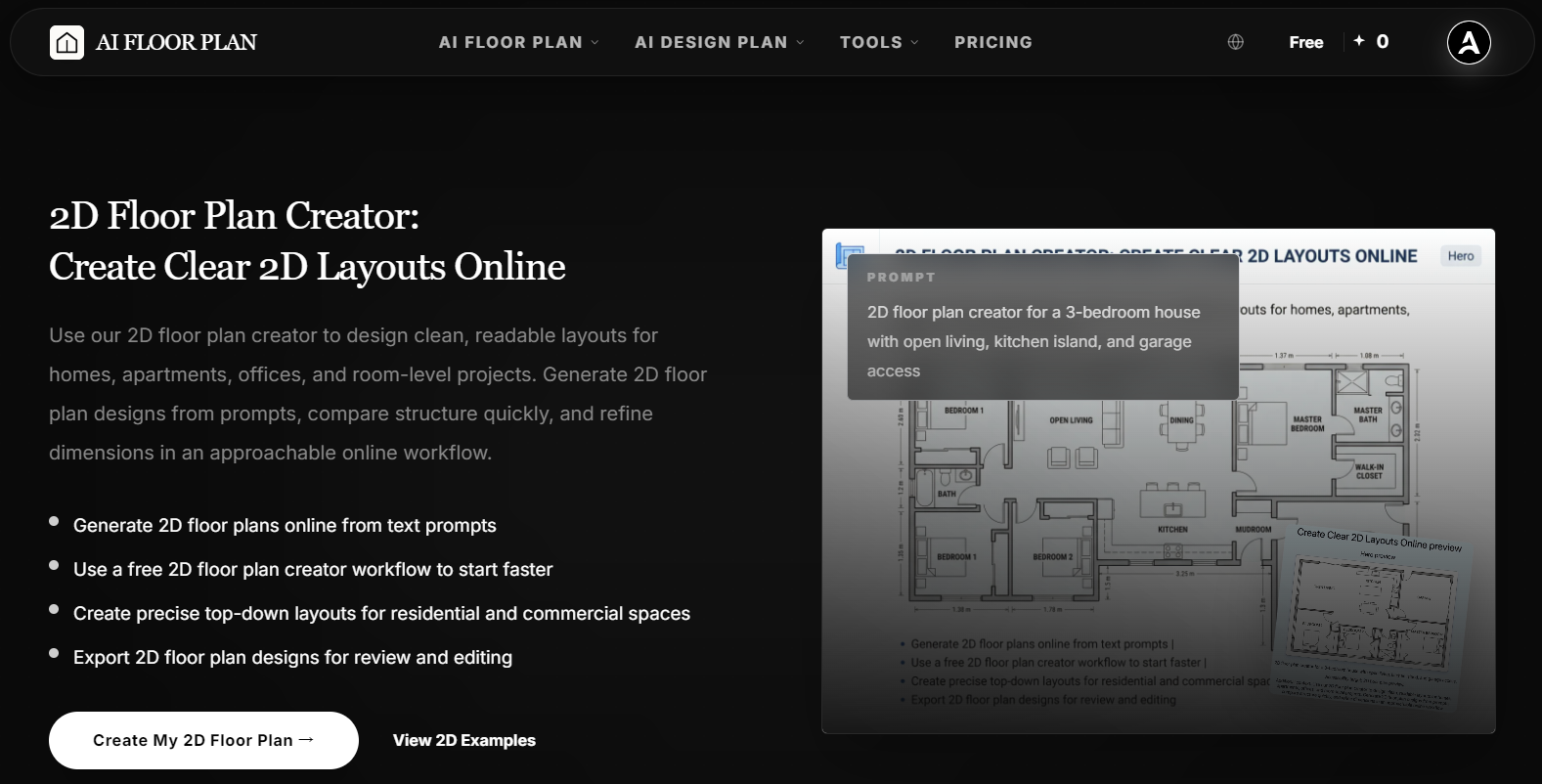Image resolution: width=1542 pixels, height=784 pixels.
Task: Click the OPEN LIVING label in floor plan
Action: [1071, 420]
